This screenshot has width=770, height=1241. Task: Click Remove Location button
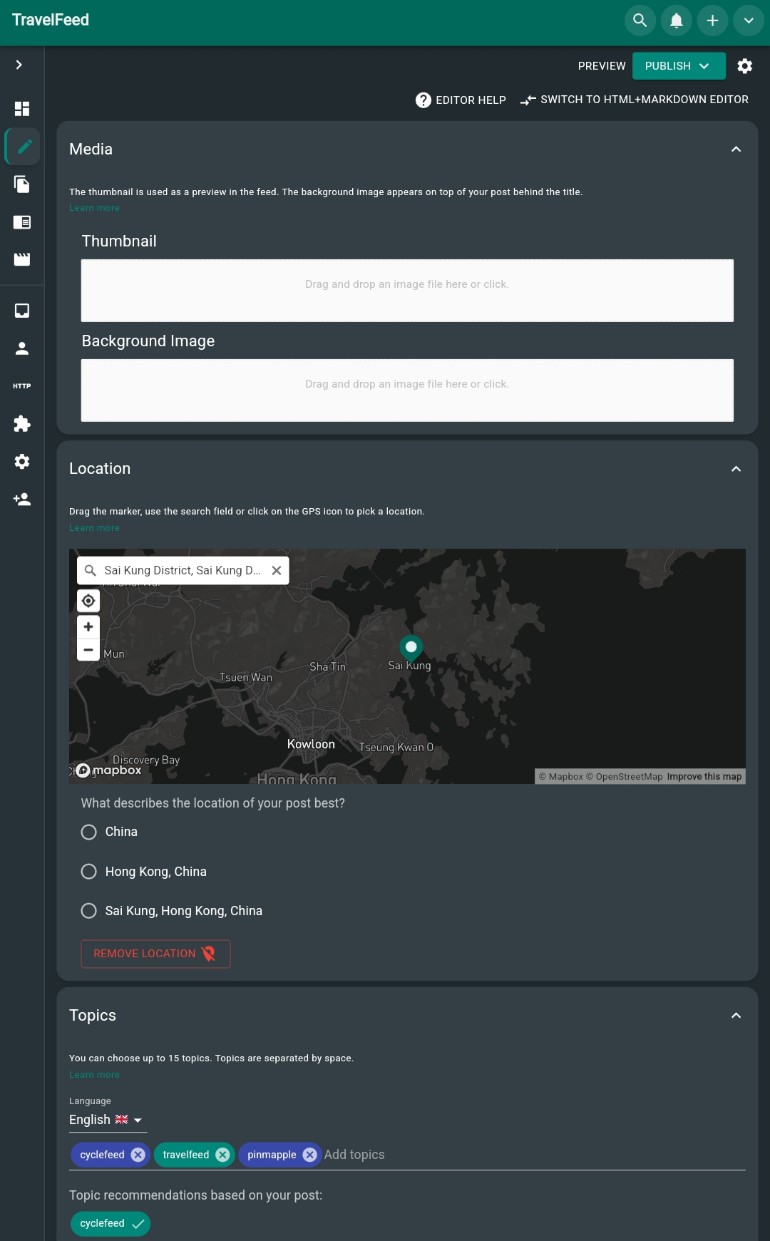point(156,954)
